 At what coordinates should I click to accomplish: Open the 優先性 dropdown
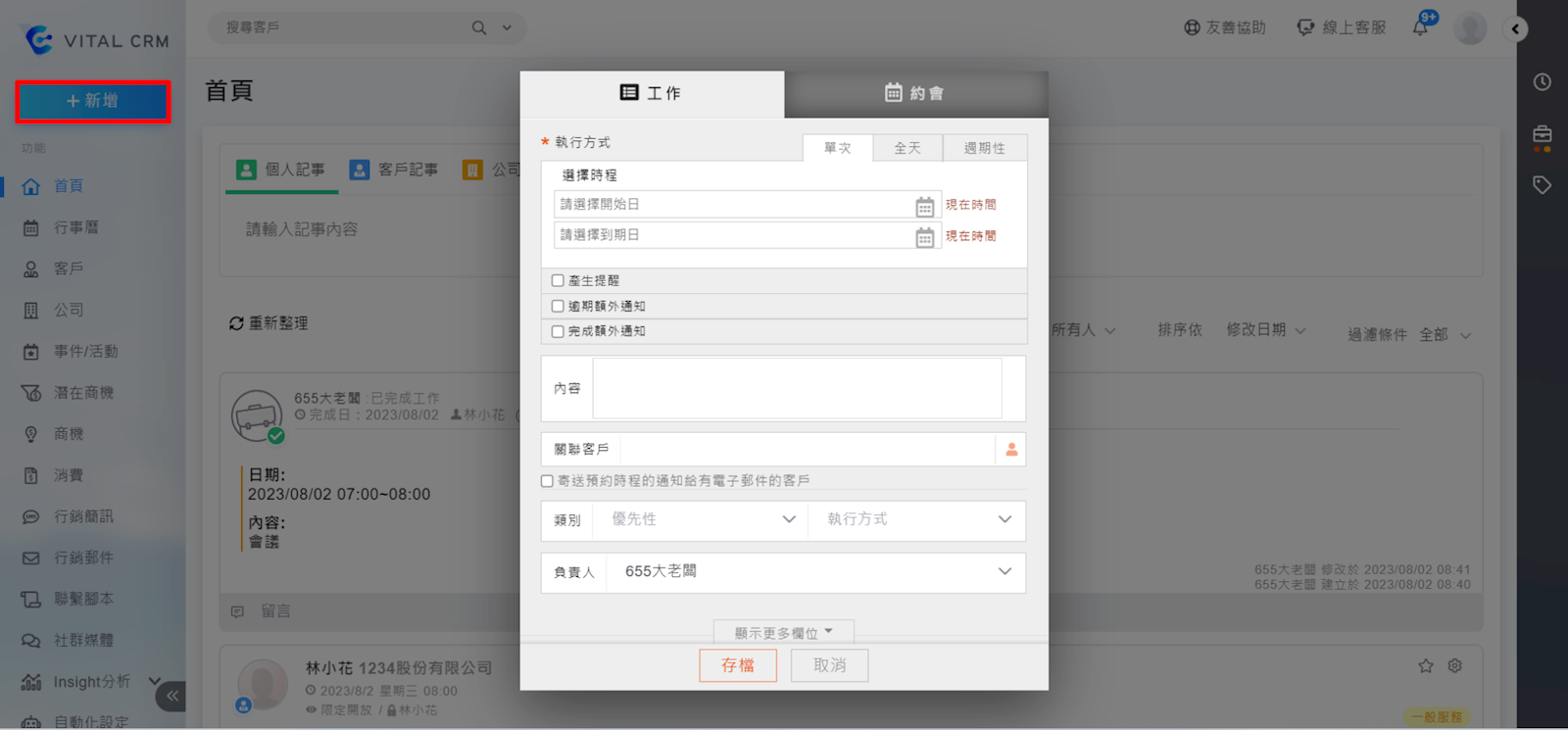pyautogui.click(x=702, y=519)
